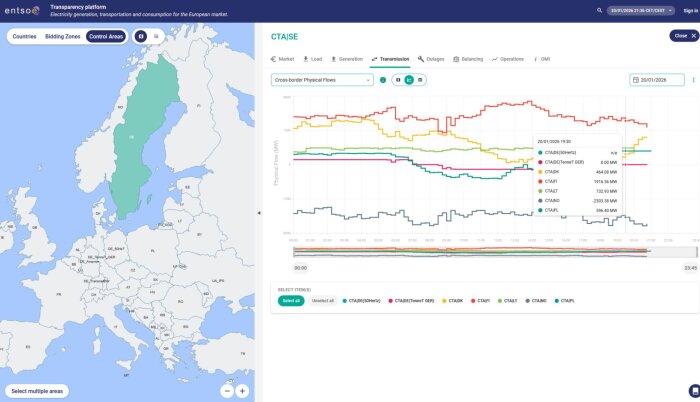Image resolution: width=700 pixels, height=402 pixels.
Task: Select Control Areas map mode
Action: coord(106,36)
